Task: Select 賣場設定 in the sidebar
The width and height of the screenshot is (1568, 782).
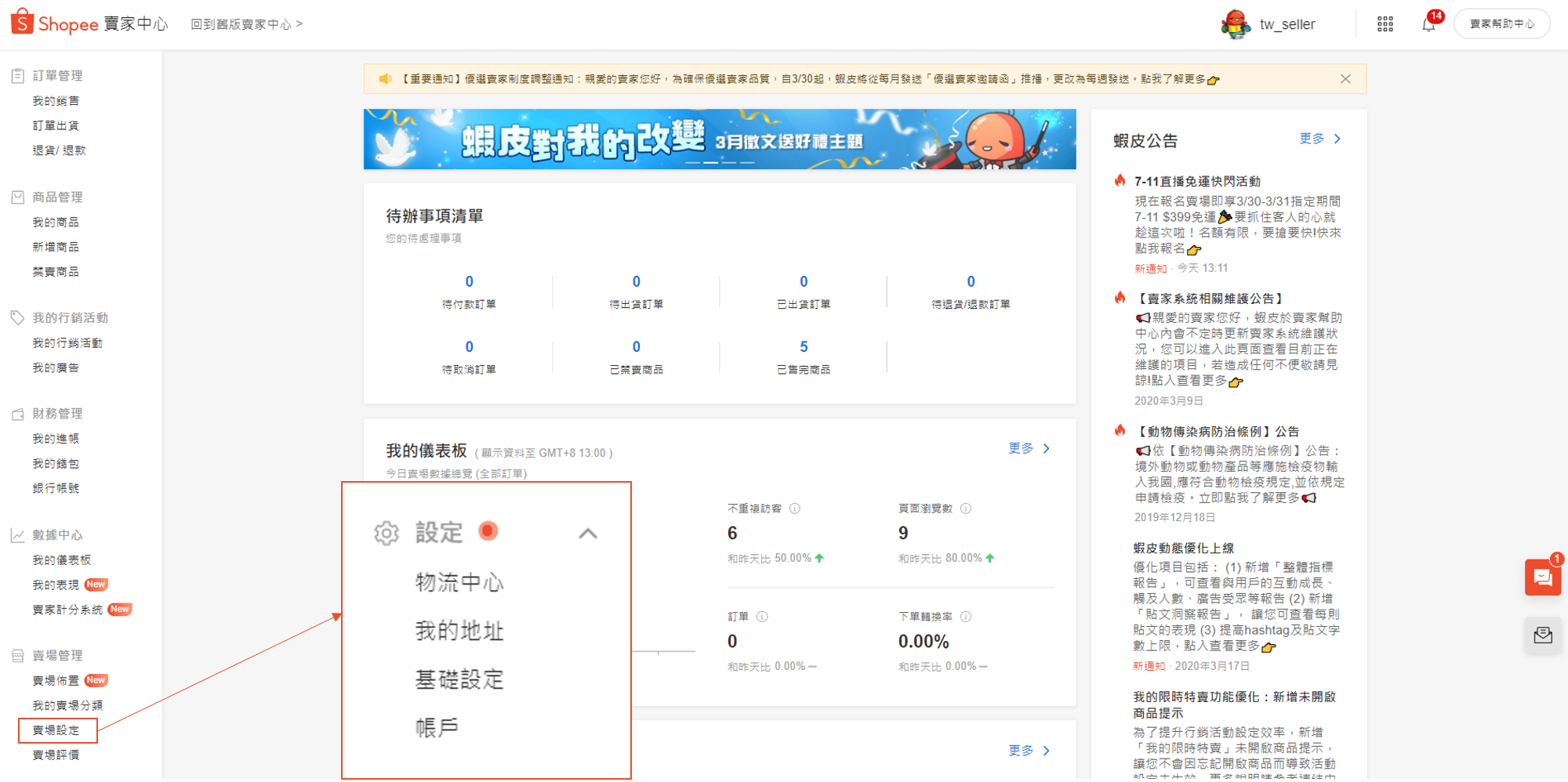Action: (56, 730)
